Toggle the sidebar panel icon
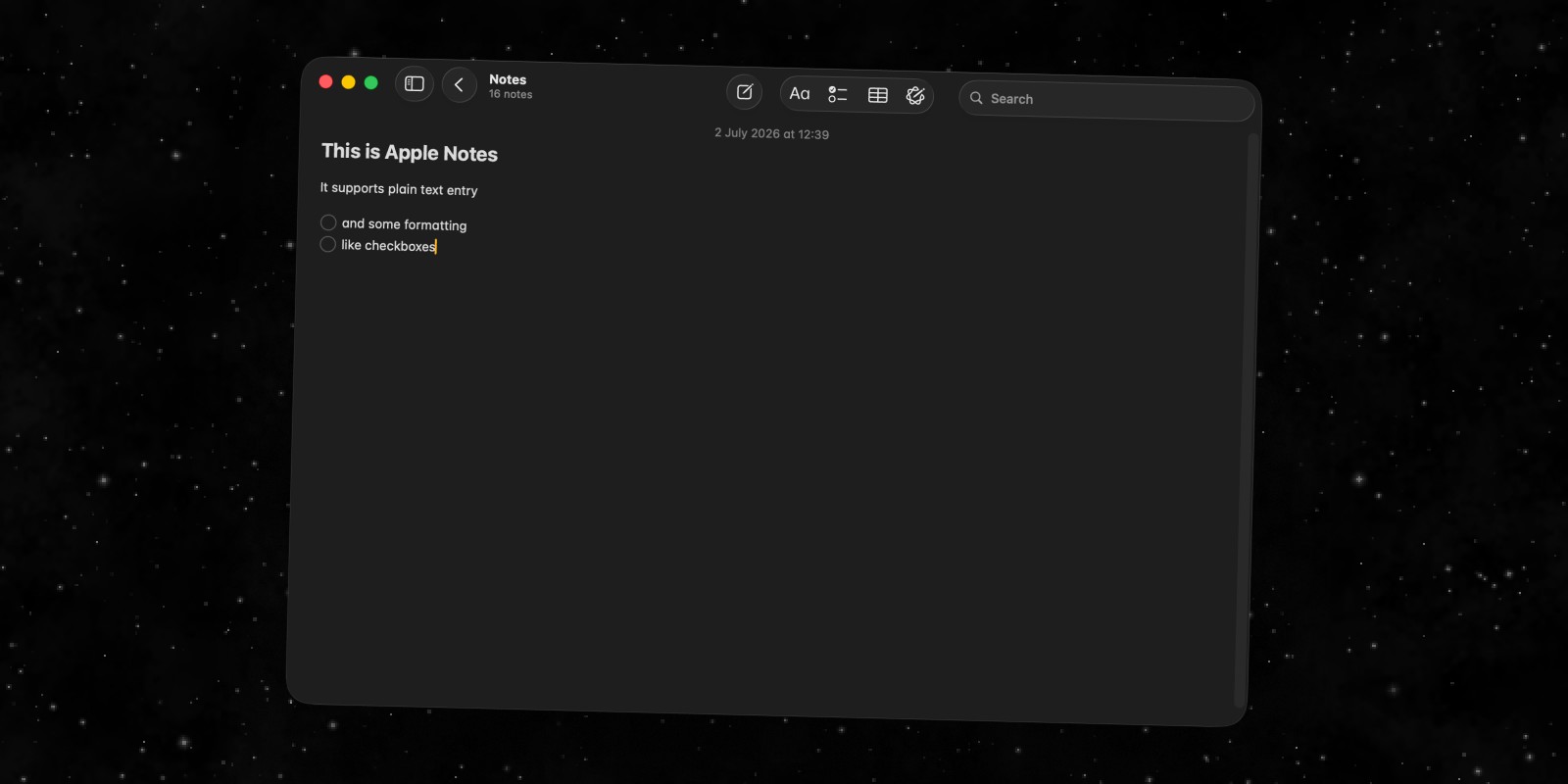 pyautogui.click(x=415, y=84)
